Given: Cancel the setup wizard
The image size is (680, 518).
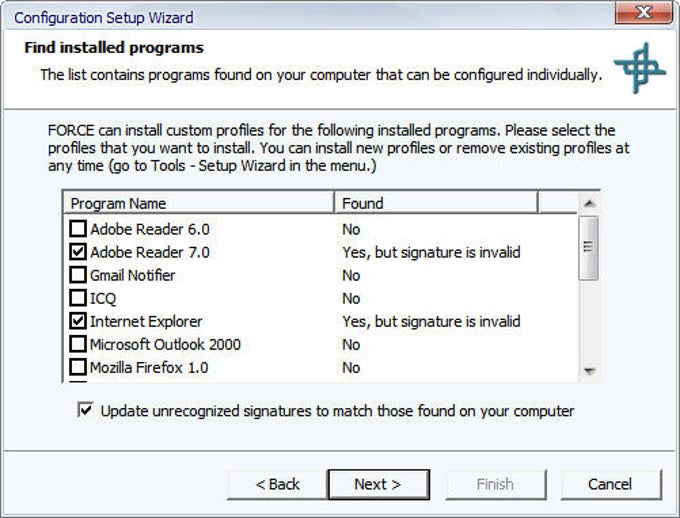Looking at the screenshot, I should click(610, 484).
